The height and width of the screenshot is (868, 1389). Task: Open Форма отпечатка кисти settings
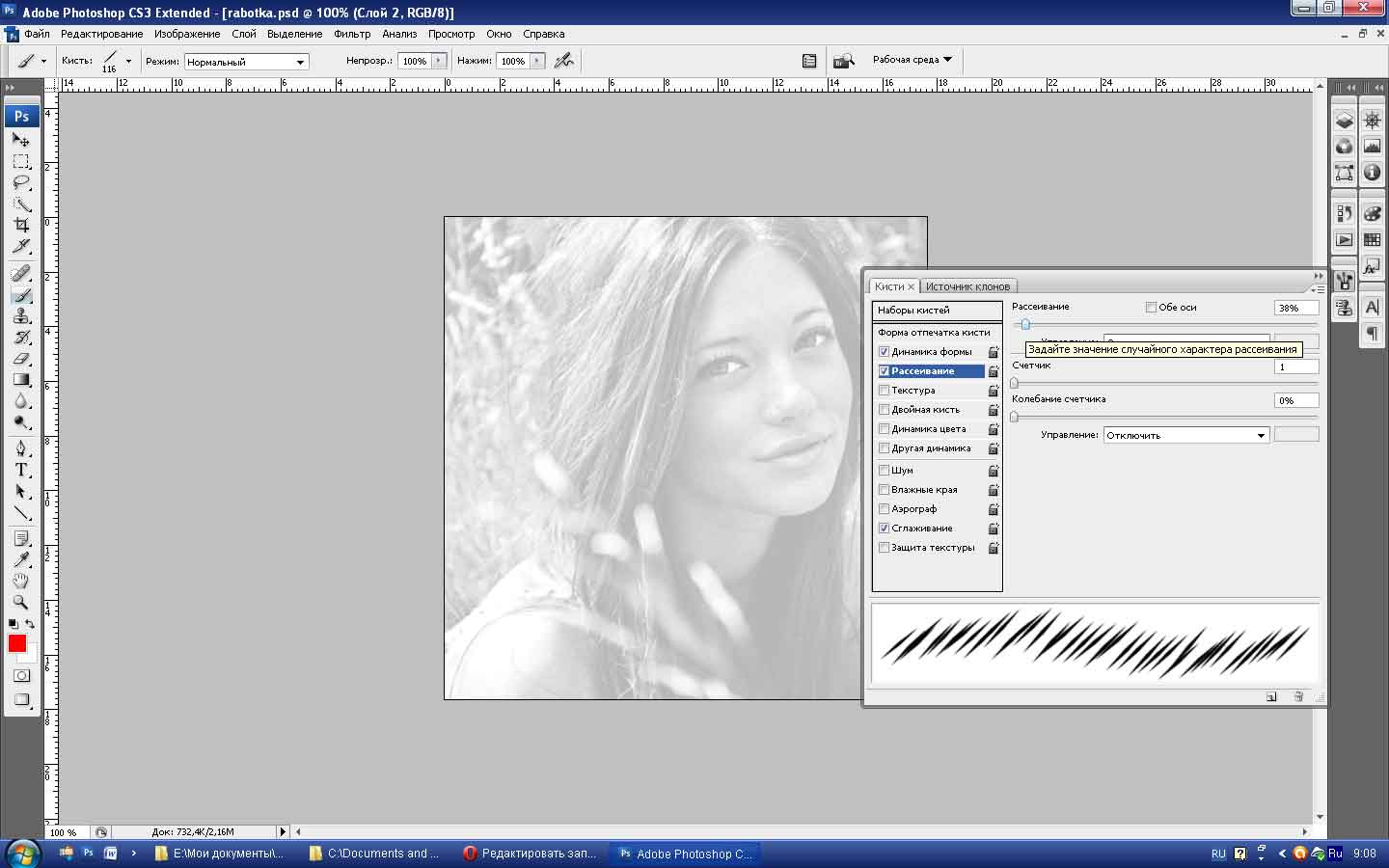click(x=934, y=333)
